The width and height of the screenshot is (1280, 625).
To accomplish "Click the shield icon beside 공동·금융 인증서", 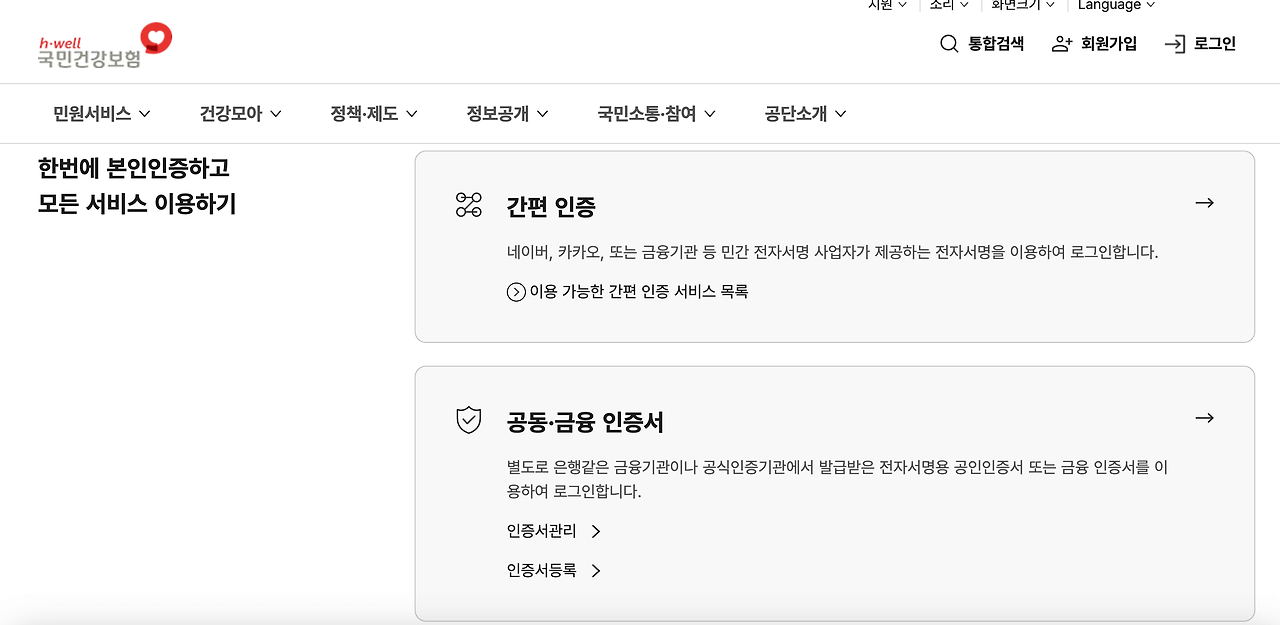I will pos(466,419).
